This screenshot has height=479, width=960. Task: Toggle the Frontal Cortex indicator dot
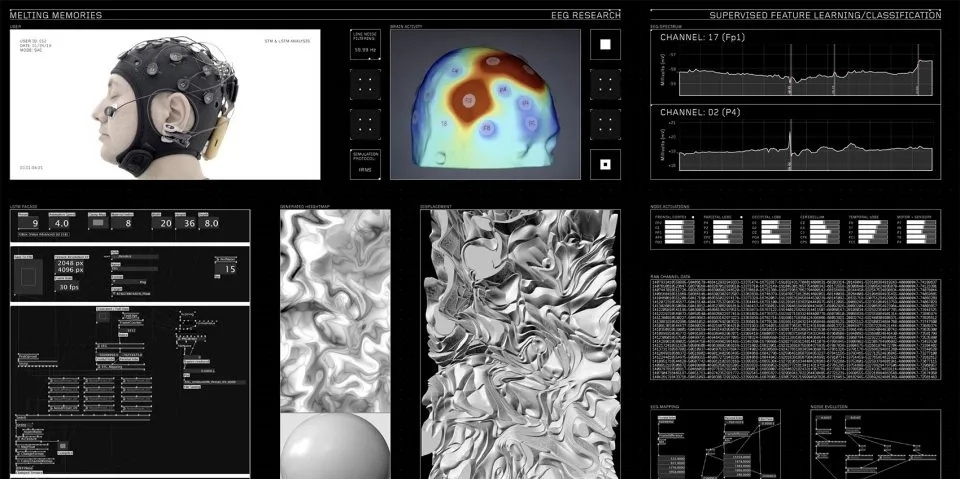coord(693,215)
